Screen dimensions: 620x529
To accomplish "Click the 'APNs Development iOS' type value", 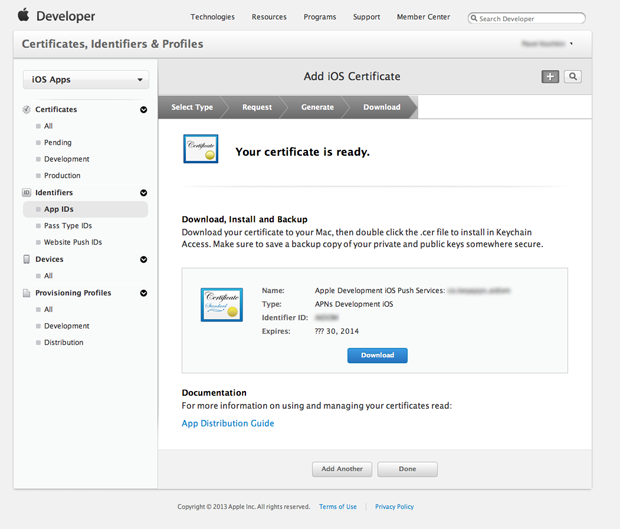I will pos(354,304).
